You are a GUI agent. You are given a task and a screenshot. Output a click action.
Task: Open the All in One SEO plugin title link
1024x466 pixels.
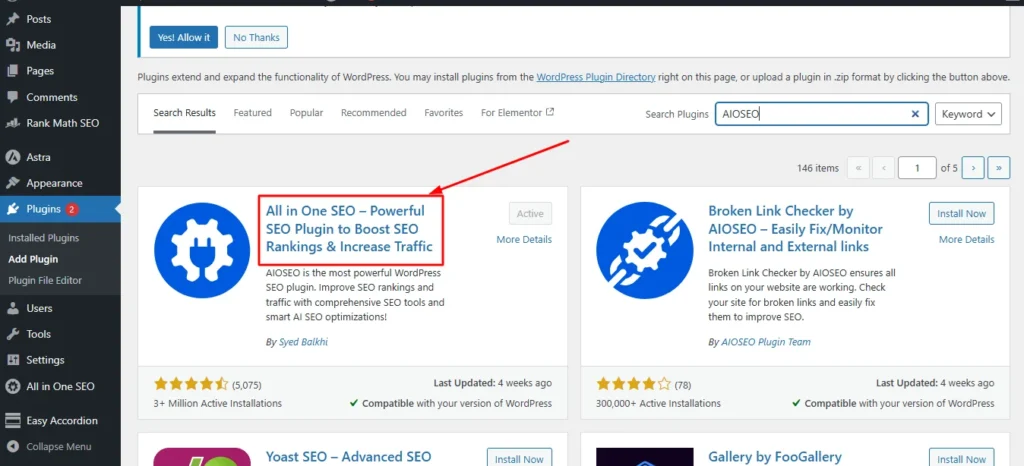(x=349, y=229)
